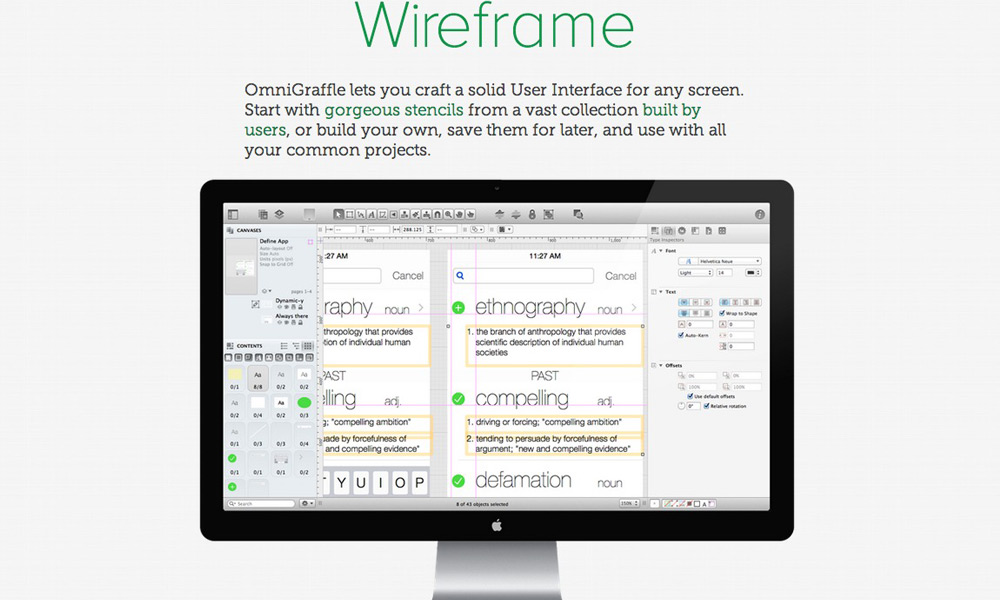Toggle Use default offsets checkbox

click(x=690, y=397)
